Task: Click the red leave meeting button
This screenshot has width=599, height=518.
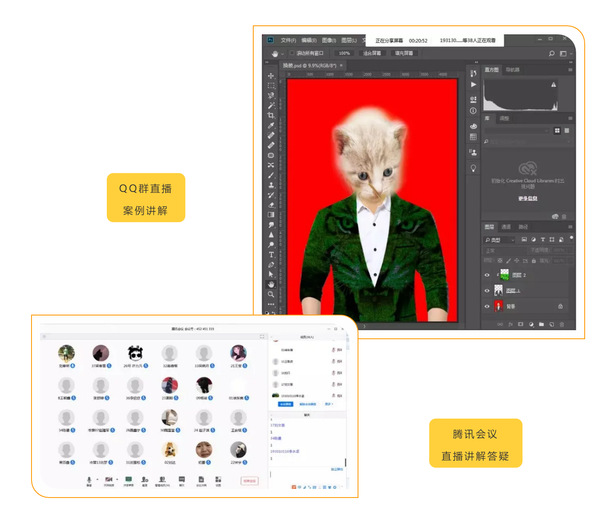Action: tap(249, 481)
